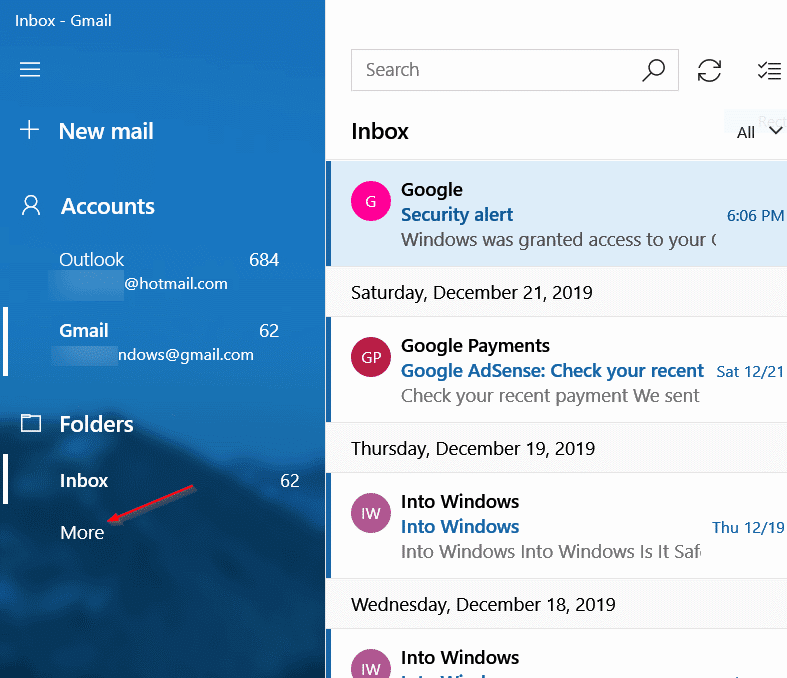Click the Sat 12/21 timestamp

(750, 372)
